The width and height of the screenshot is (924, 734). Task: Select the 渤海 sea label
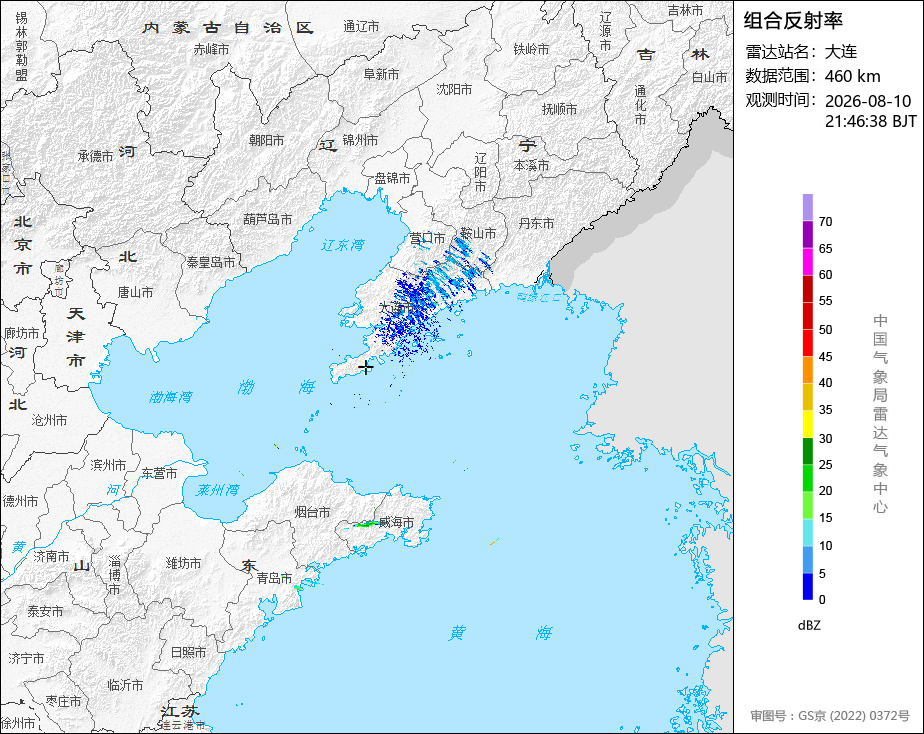point(276,387)
